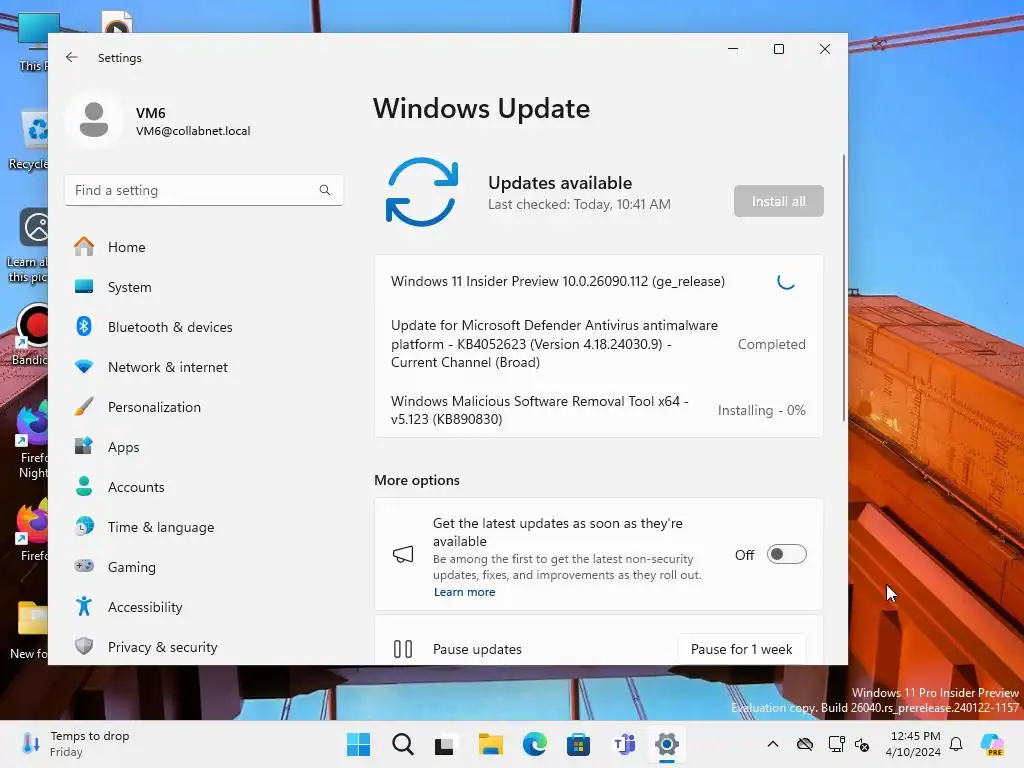Click the Completed status text
The image size is (1024, 768).
pyautogui.click(x=771, y=344)
